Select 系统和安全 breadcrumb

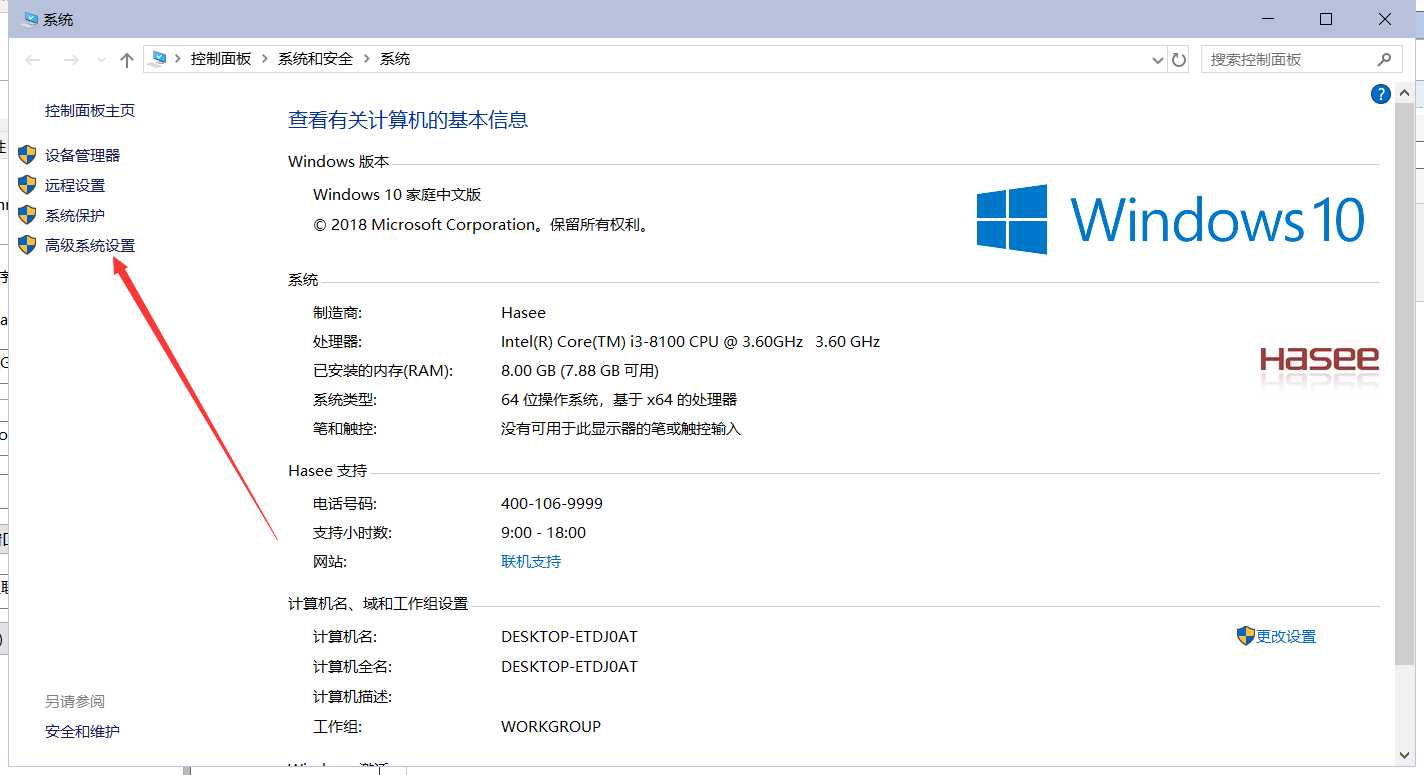(315, 59)
